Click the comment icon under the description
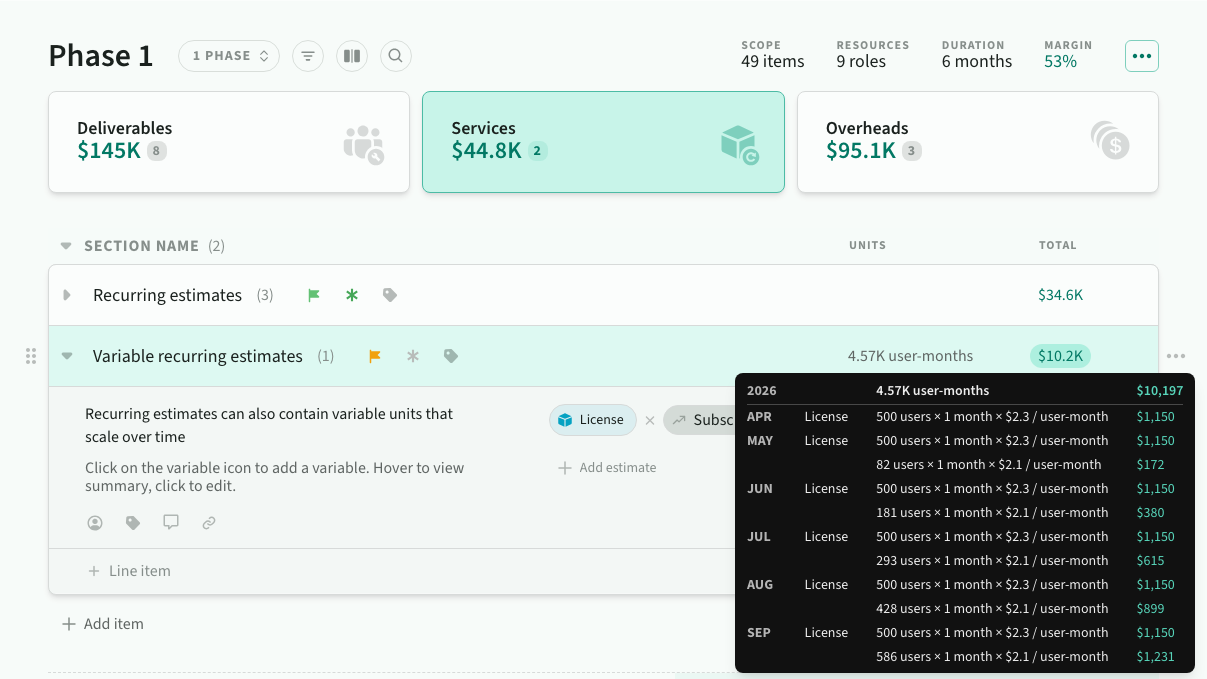 click(171, 522)
